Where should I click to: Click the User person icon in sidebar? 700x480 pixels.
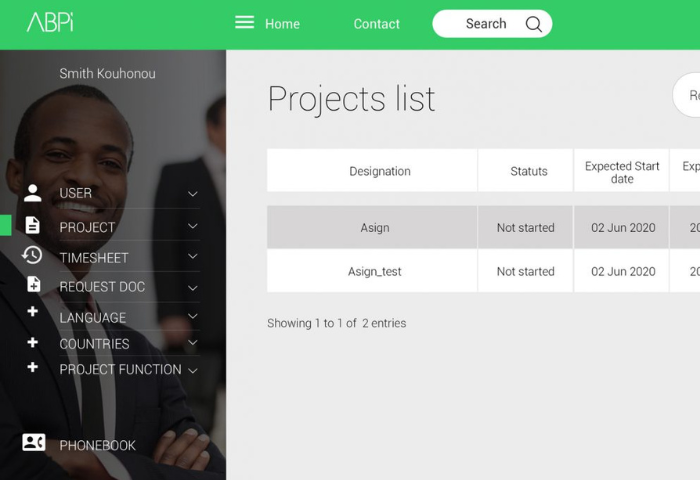pos(33,193)
